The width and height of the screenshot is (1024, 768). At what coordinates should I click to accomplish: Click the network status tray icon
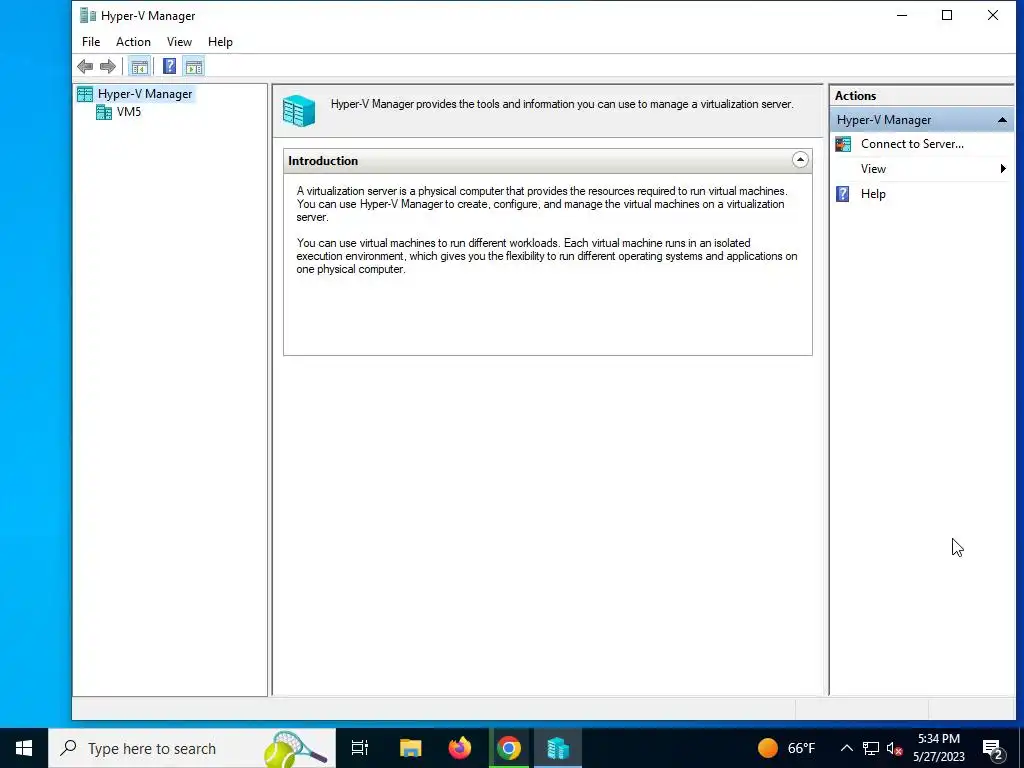[871, 748]
